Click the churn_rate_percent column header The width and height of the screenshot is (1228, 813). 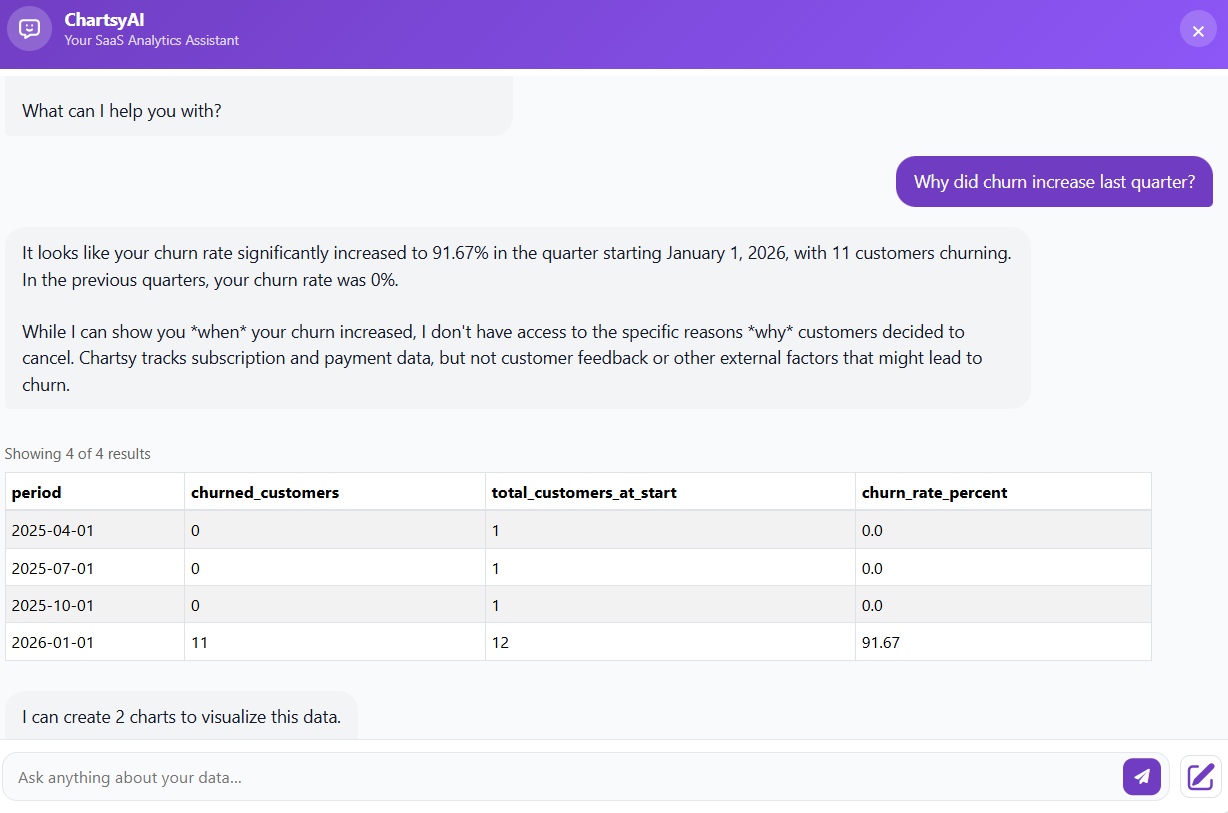[935, 491]
